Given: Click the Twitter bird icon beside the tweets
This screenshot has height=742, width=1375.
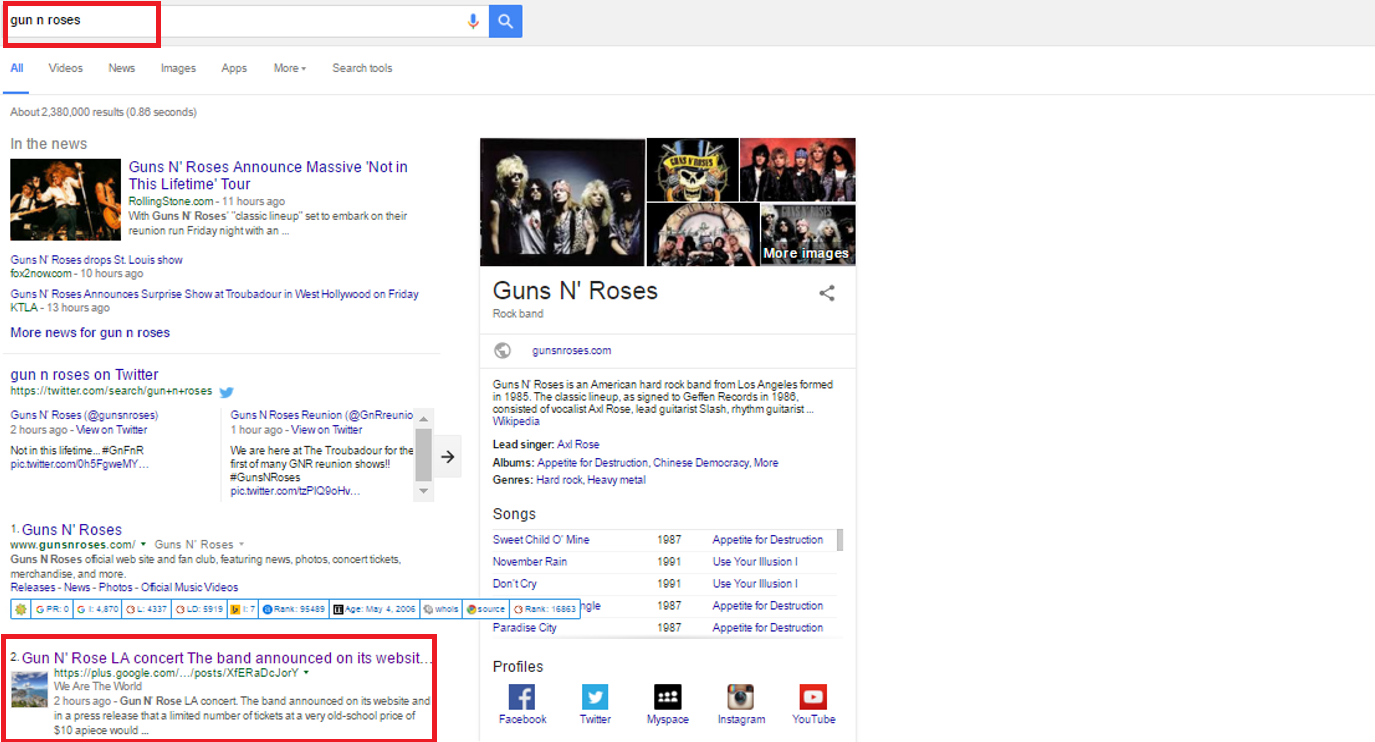Looking at the screenshot, I should coord(226,392).
